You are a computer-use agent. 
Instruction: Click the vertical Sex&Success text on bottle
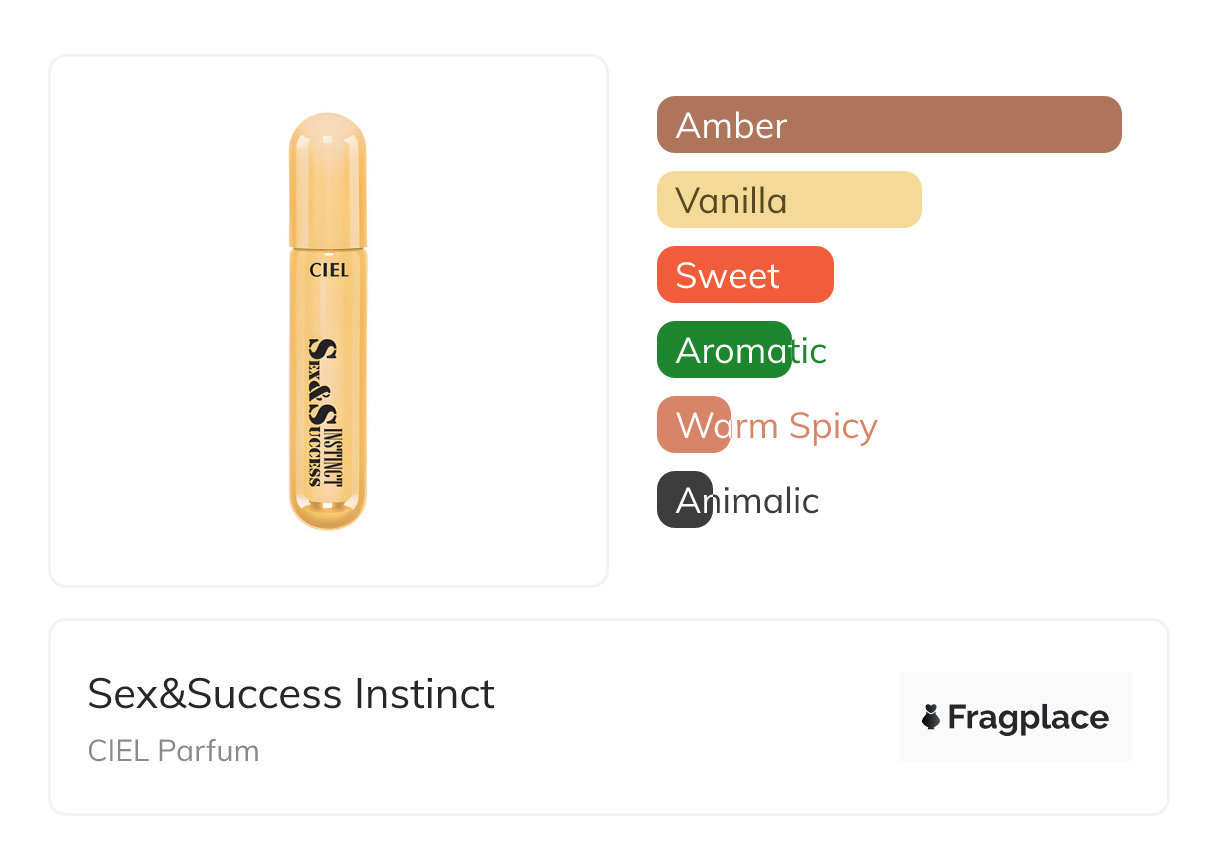[x=321, y=410]
